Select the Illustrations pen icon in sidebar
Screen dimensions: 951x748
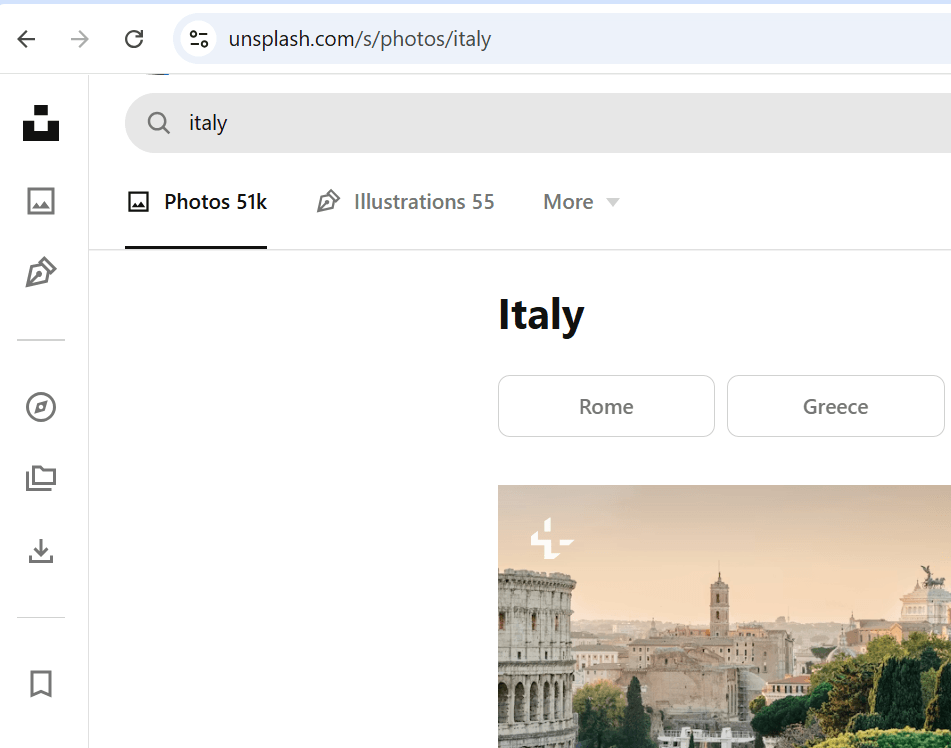(40, 271)
